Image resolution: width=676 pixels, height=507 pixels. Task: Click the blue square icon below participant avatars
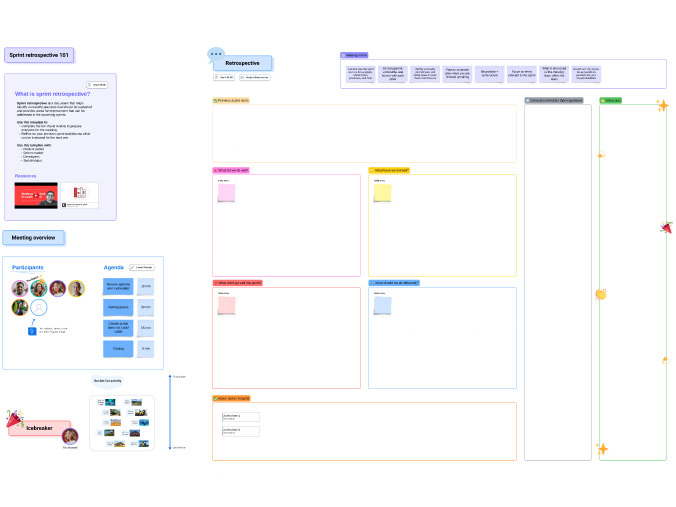(32, 331)
